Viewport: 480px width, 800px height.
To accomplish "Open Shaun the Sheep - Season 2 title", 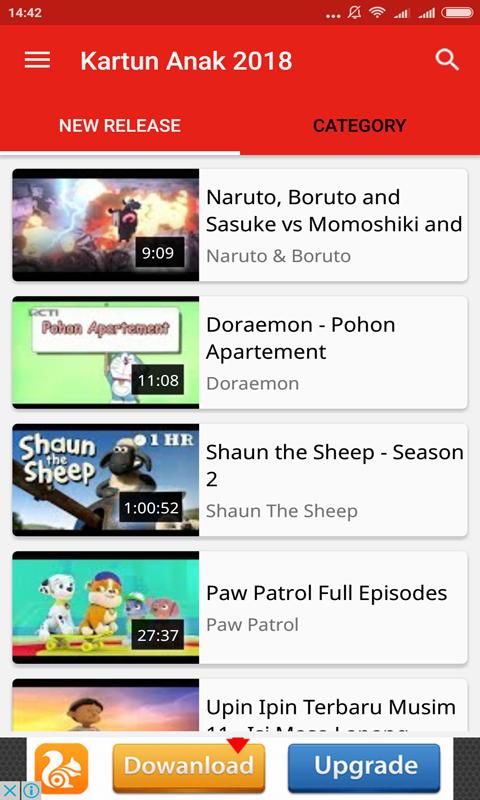I will pos(335,466).
